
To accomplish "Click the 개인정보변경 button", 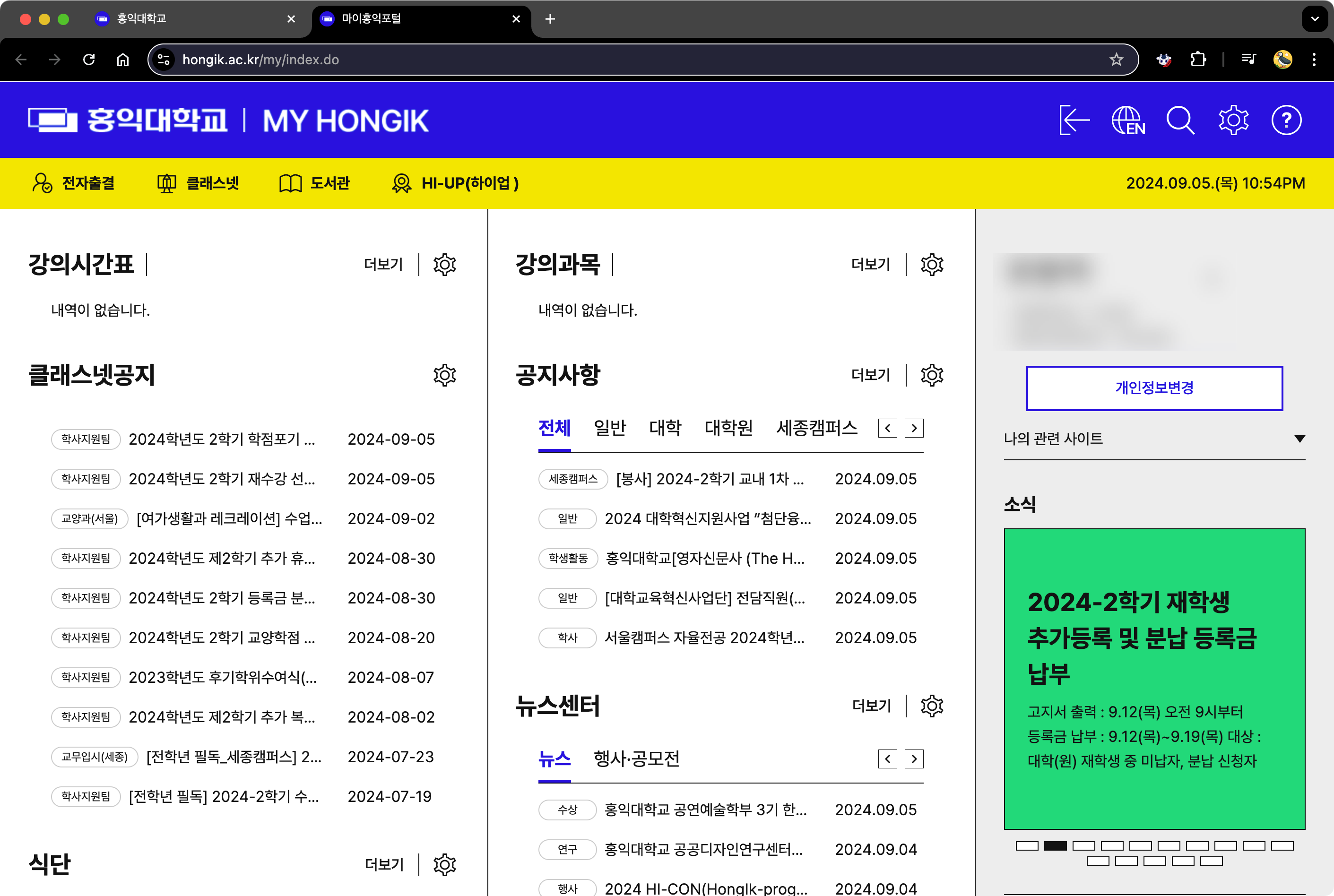I will 1154,388.
